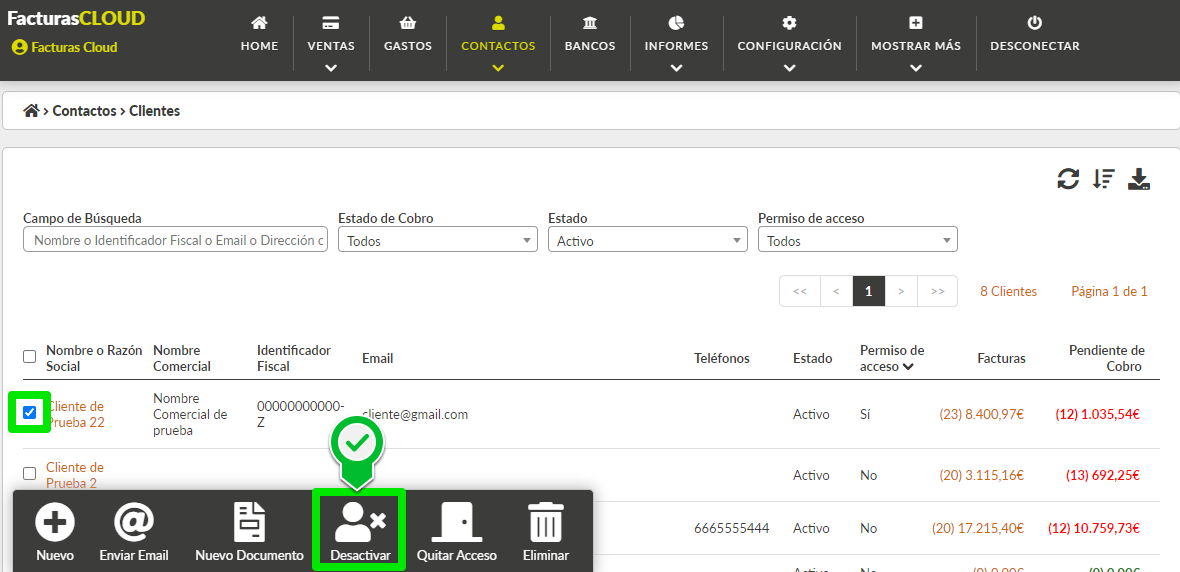Click the pie chart icon above INFORMES

pos(676,23)
